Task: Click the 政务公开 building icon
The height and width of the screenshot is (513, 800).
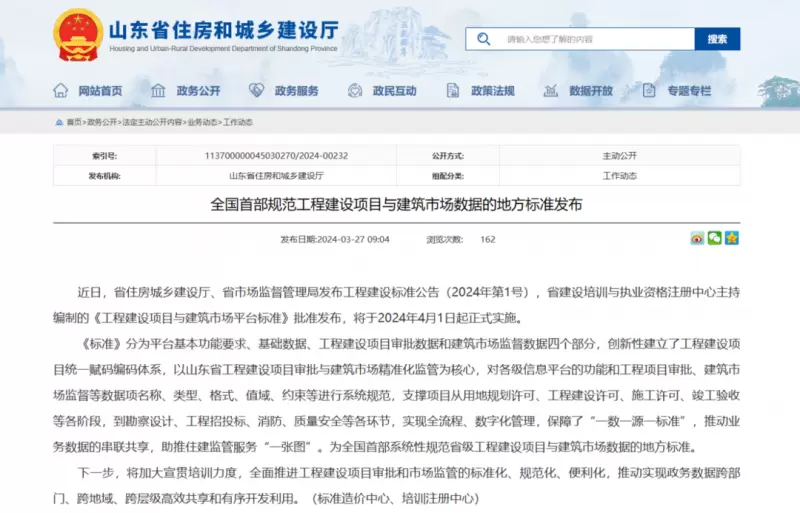Action: click(159, 91)
